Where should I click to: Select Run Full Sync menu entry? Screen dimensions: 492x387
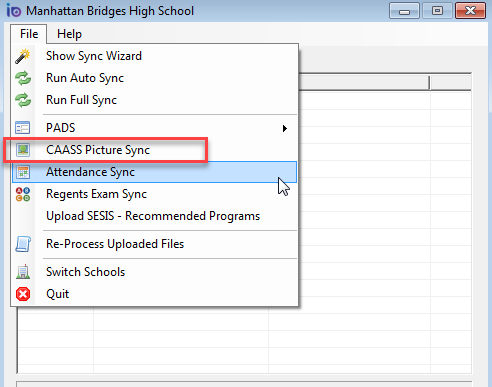tap(154, 100)
